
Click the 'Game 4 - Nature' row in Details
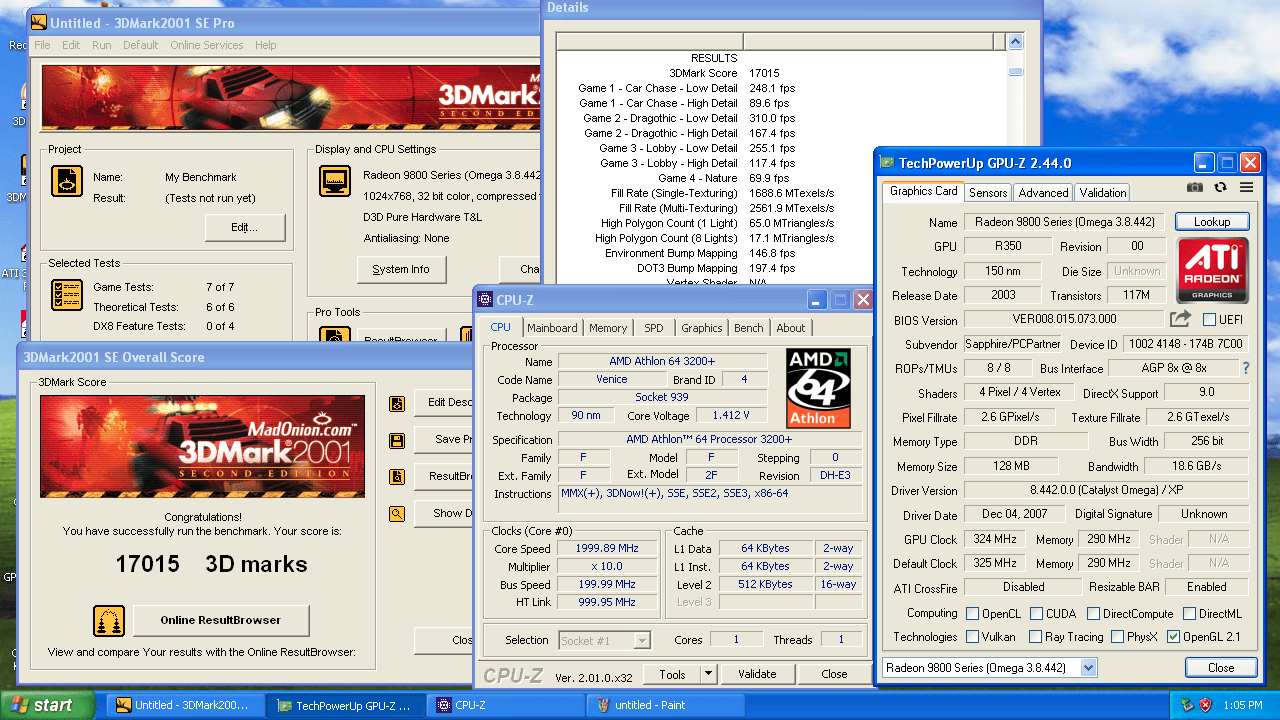pos(782,178)
